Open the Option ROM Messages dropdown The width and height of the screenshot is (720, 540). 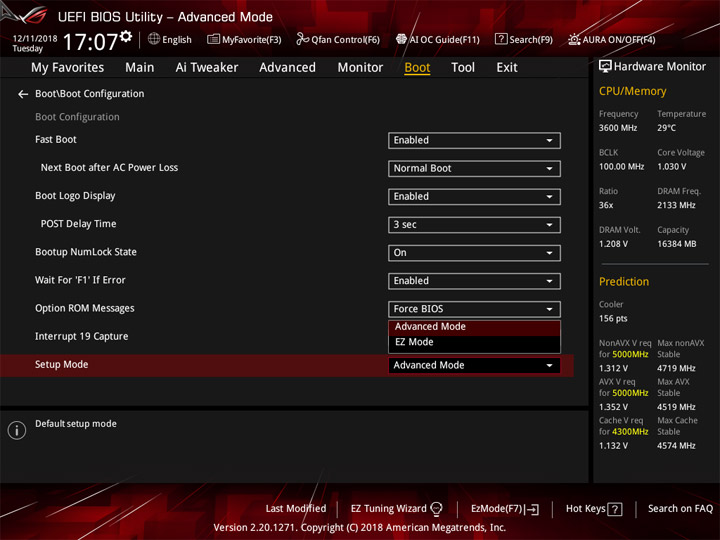click(474, 309)
